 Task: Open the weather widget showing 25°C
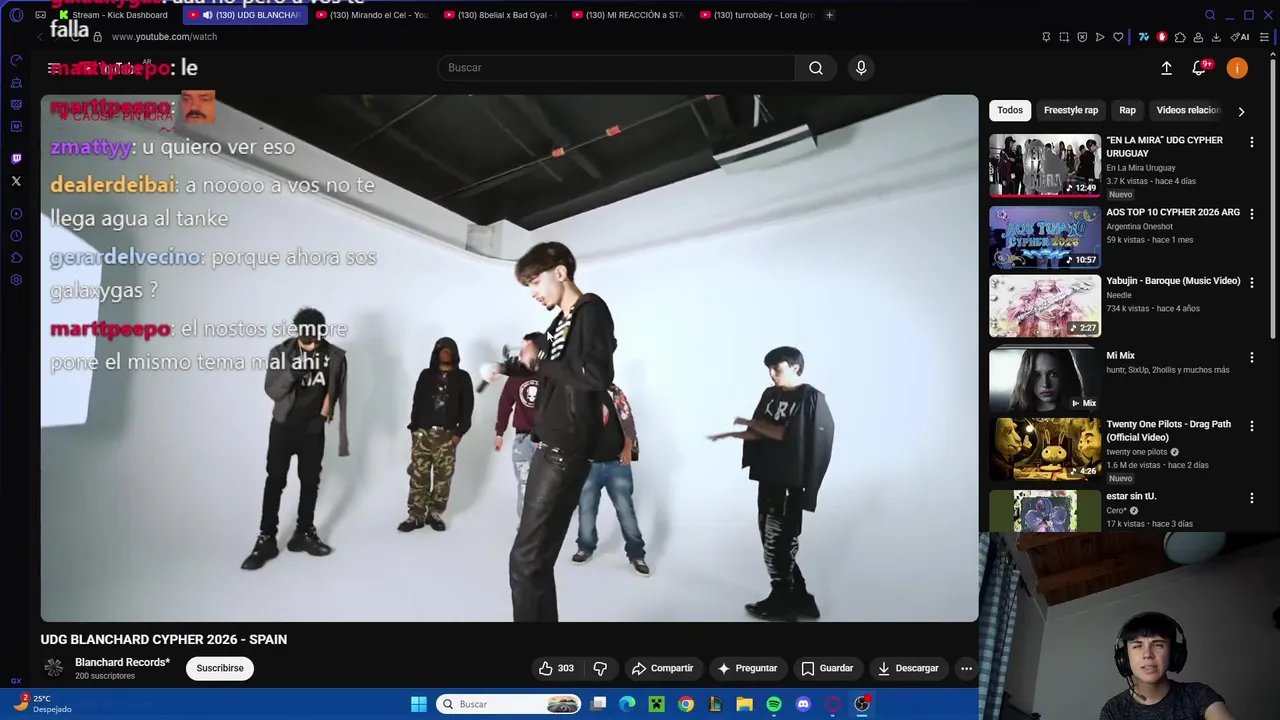coord(42,704)
